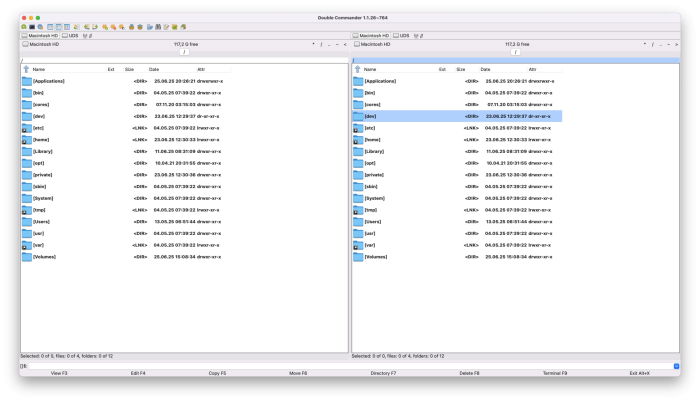
Task: Open left panel Macintosh HD drive dropdown
Action: (x=41, y=44)
